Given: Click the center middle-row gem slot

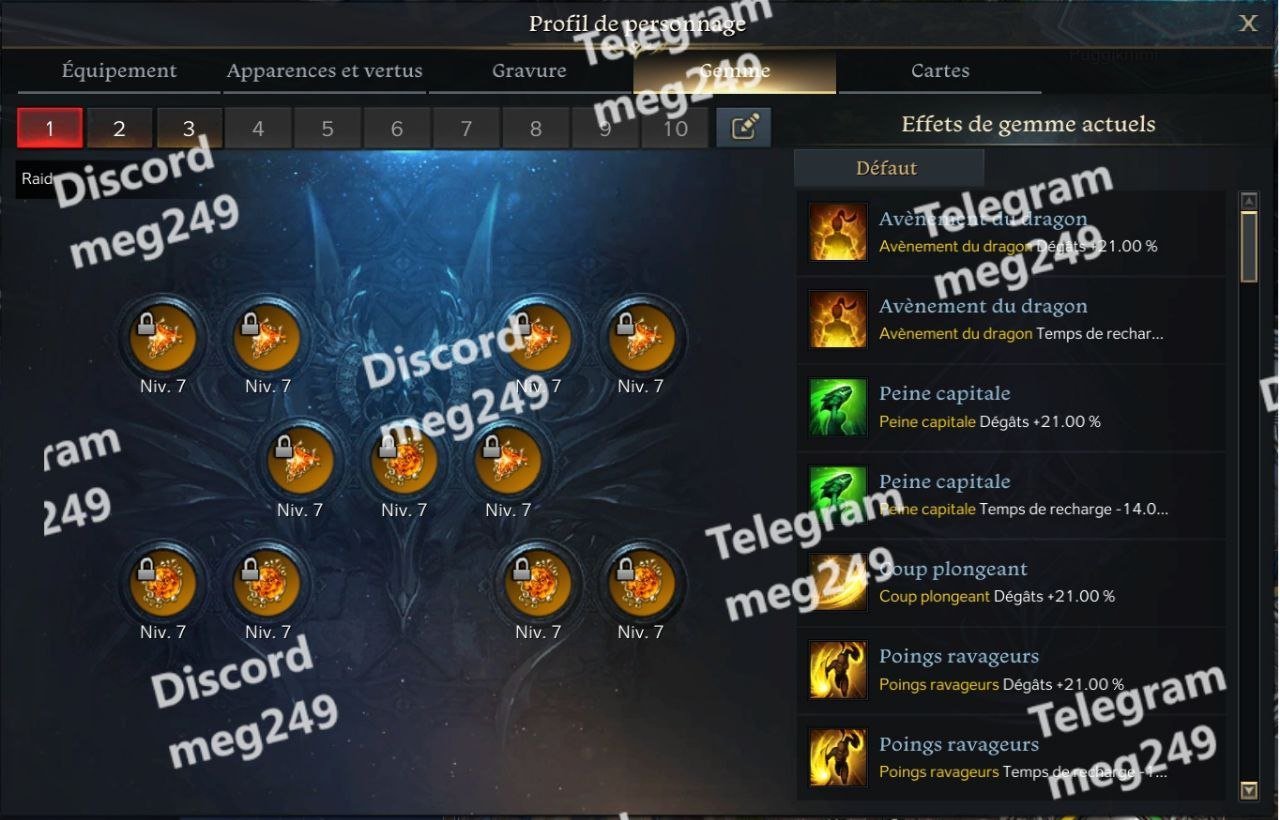Looking at the screenshot, I should [x=404, y=461].
